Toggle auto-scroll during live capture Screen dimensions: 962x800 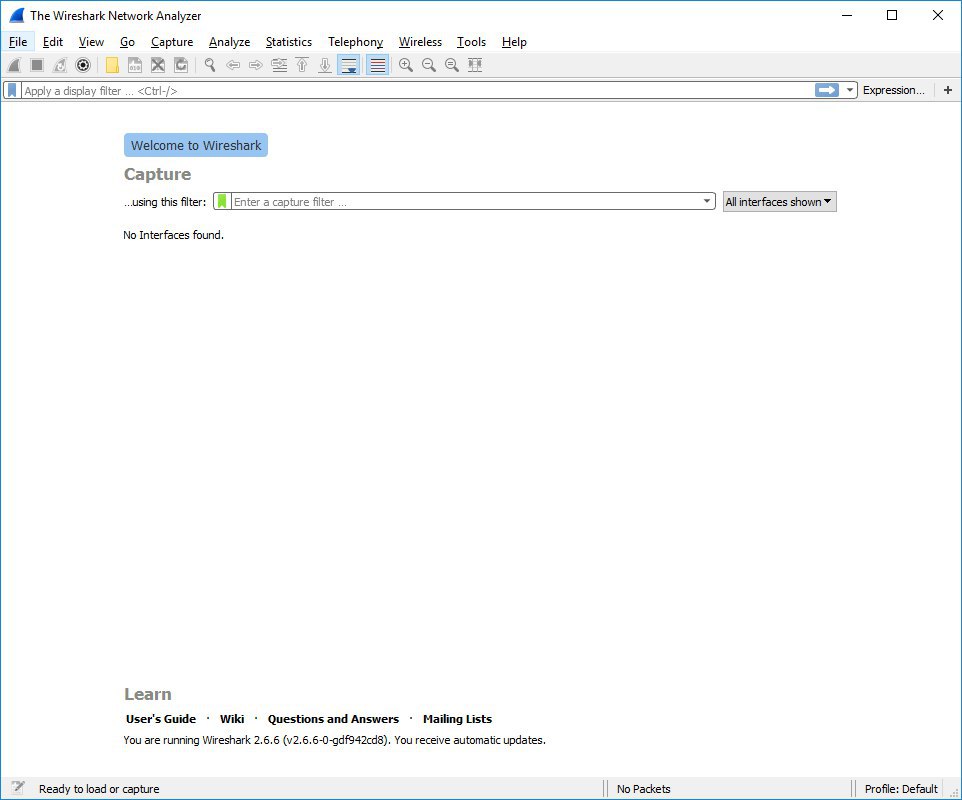[x=348, y=65]
